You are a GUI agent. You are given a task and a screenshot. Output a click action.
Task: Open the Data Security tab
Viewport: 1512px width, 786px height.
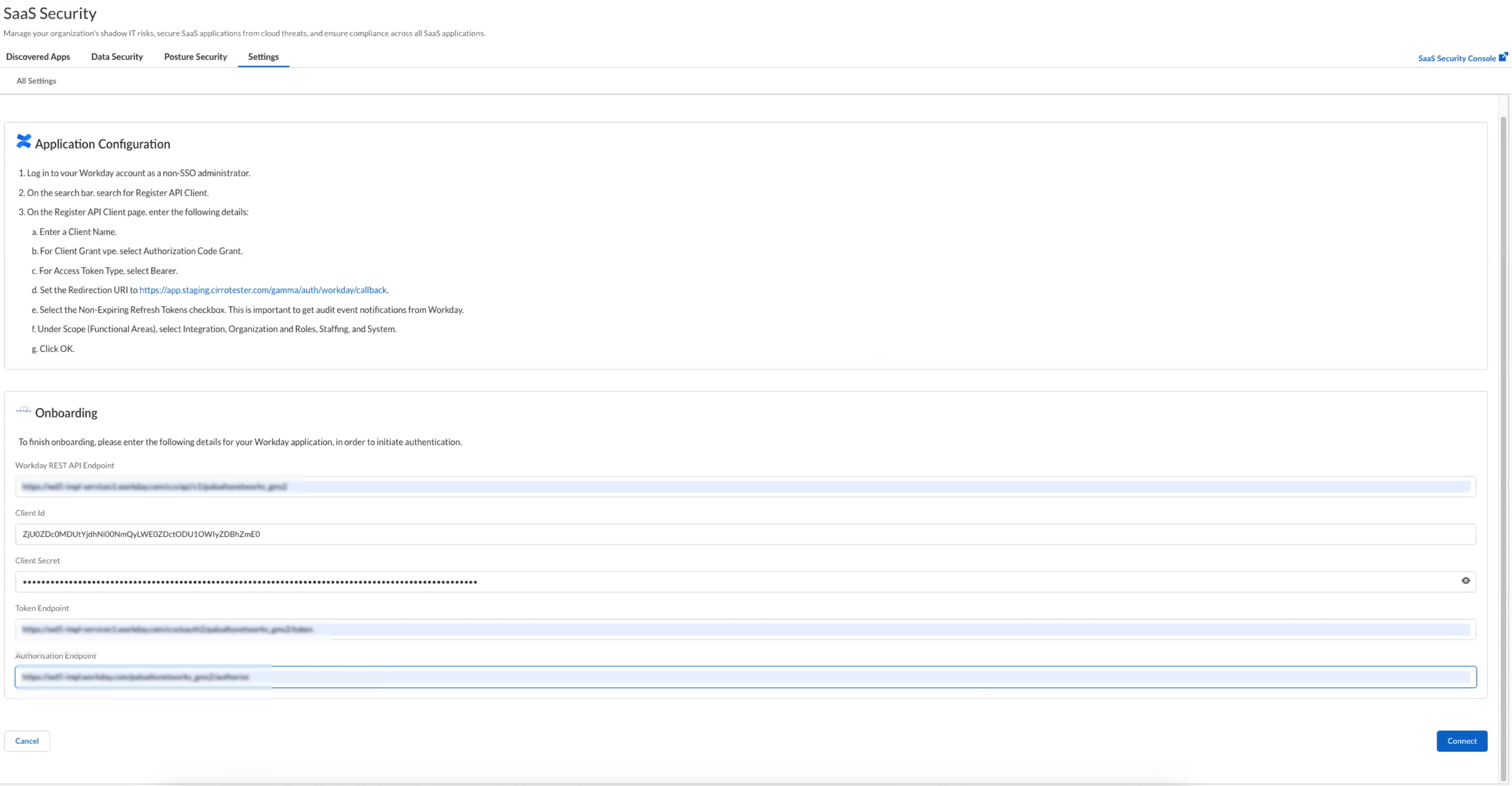click(x=117, y=57)
